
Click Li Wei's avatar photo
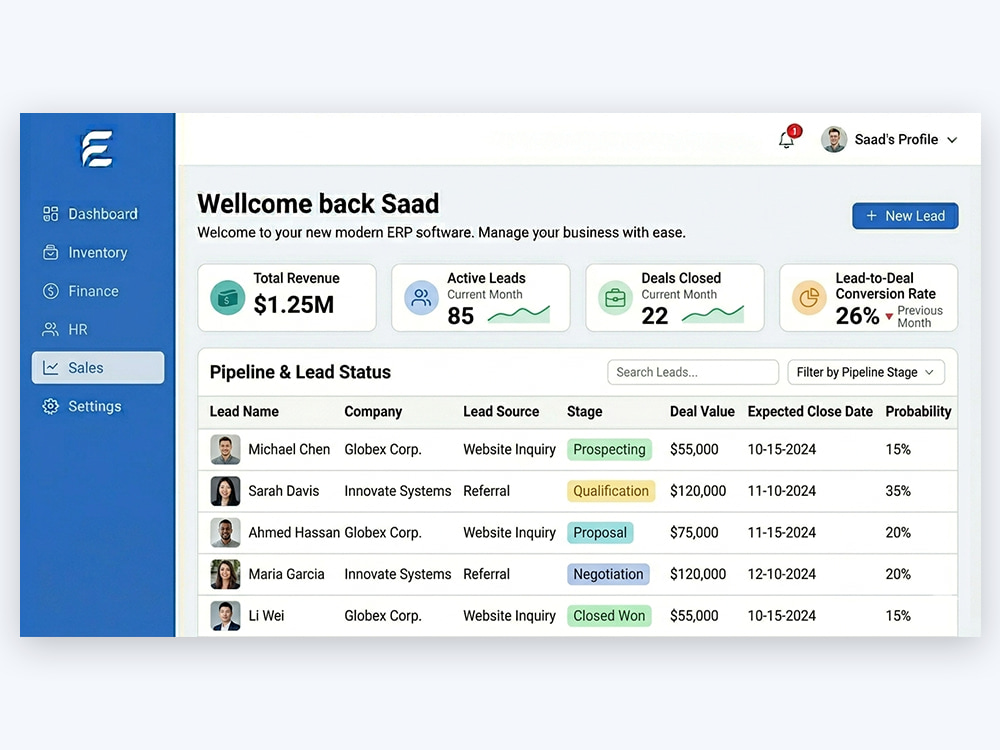[x=225, y=615]
